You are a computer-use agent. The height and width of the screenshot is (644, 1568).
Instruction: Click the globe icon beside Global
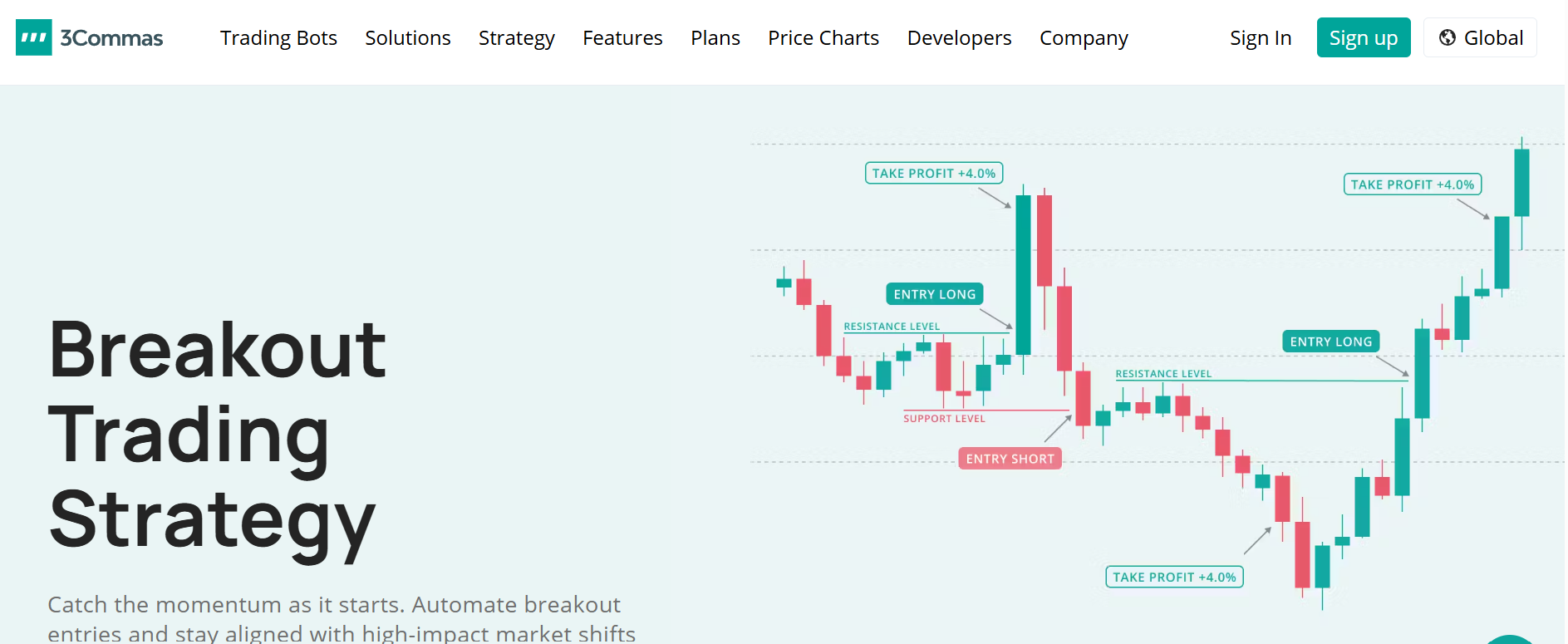coord(1447,37)
